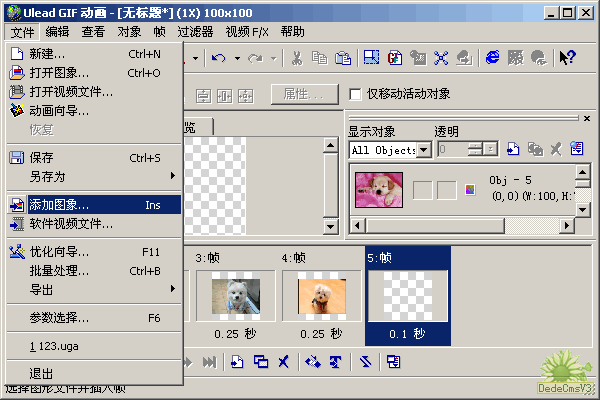This screenshot has height=400, width=600.
Task: Select frame 3 thumbnail
Action: (x=236, y=296)
